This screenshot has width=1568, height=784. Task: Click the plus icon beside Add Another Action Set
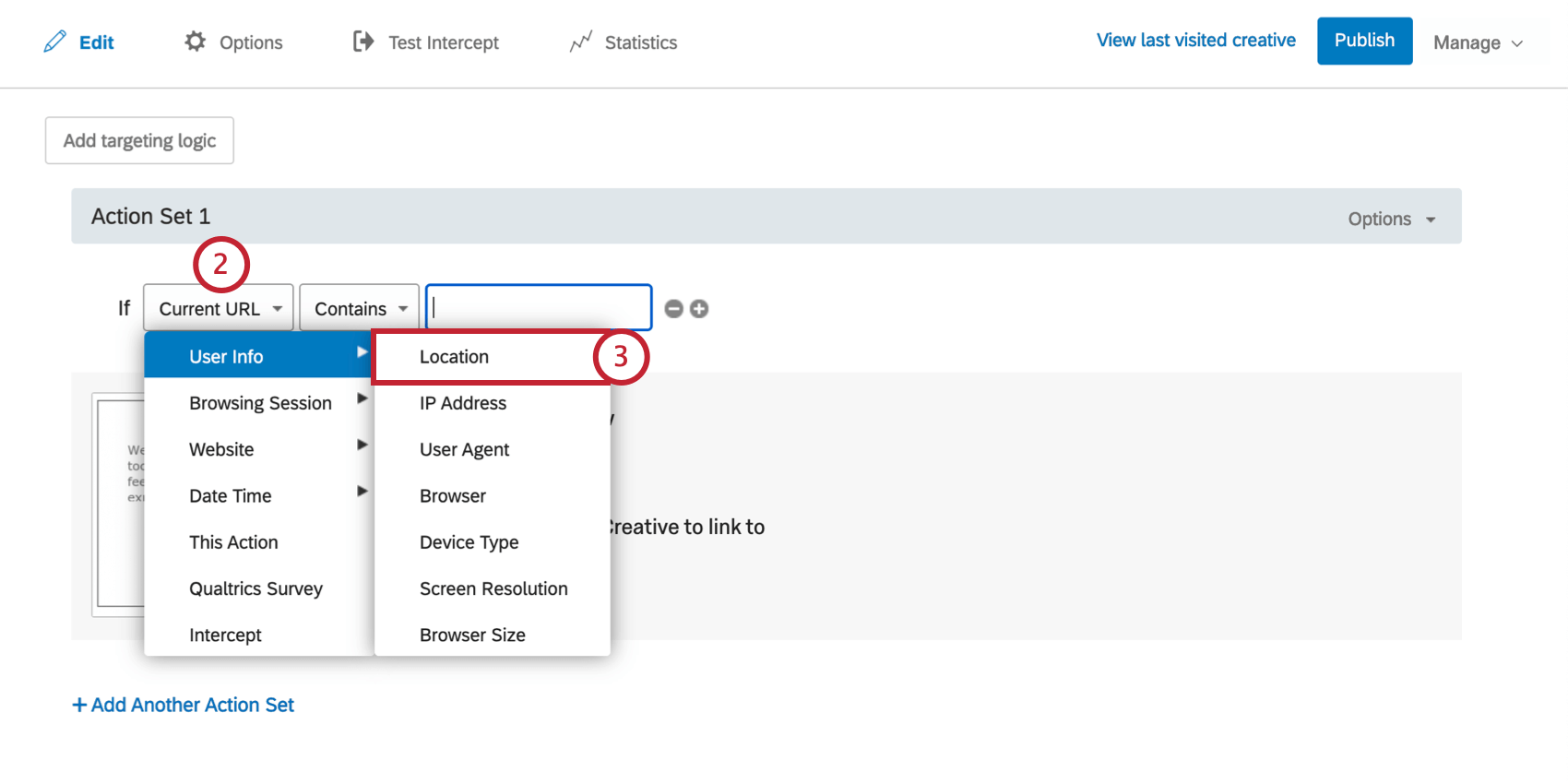[x=79, y=705]
